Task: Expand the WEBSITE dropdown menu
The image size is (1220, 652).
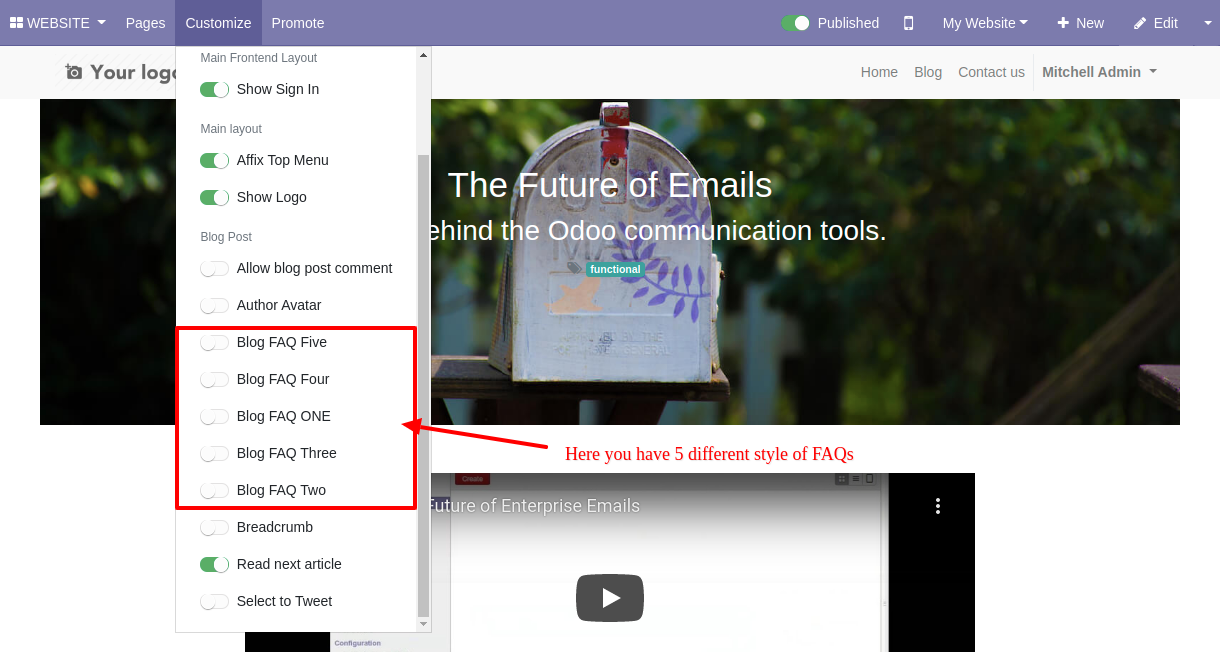Action: [x=58, y=23]
